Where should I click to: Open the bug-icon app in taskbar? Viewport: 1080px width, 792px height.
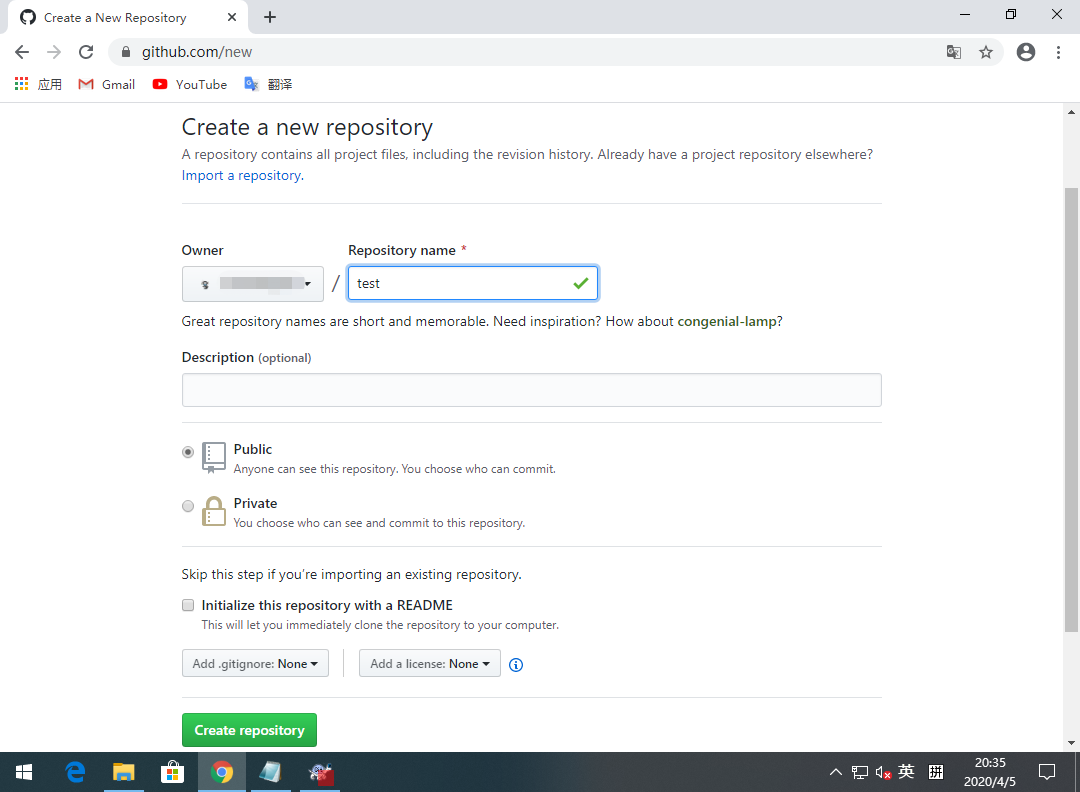pyautogui.click(x=320, y=772)
